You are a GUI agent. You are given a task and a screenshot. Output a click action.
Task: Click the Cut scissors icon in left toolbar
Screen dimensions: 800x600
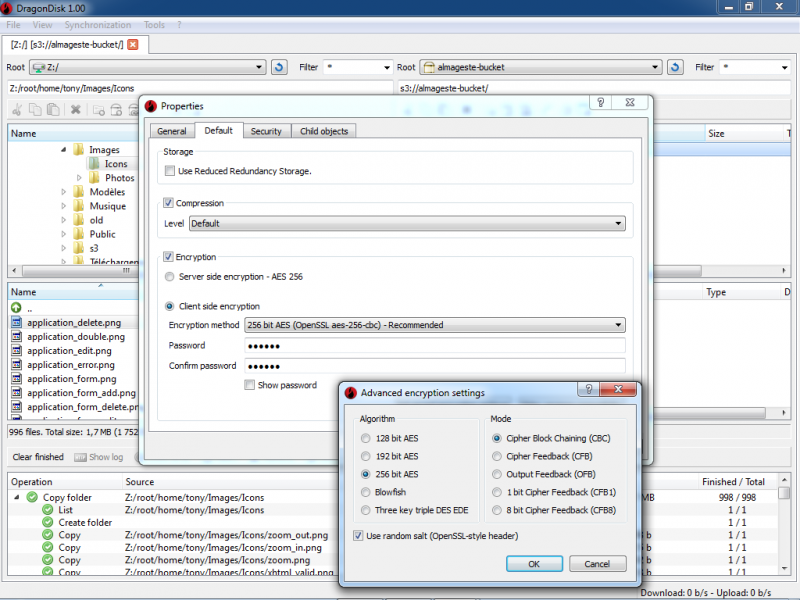[x=17, y=109]
